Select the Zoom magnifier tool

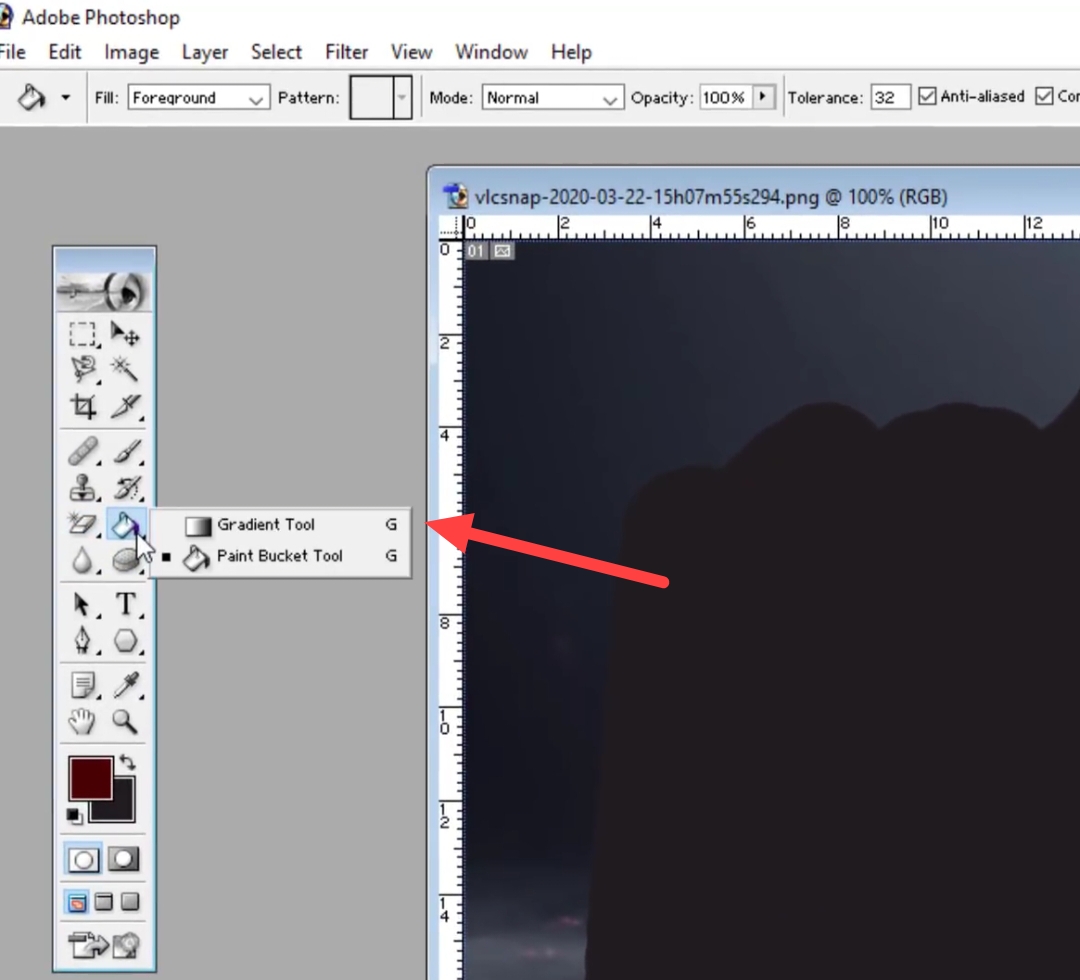click(125, 720)
